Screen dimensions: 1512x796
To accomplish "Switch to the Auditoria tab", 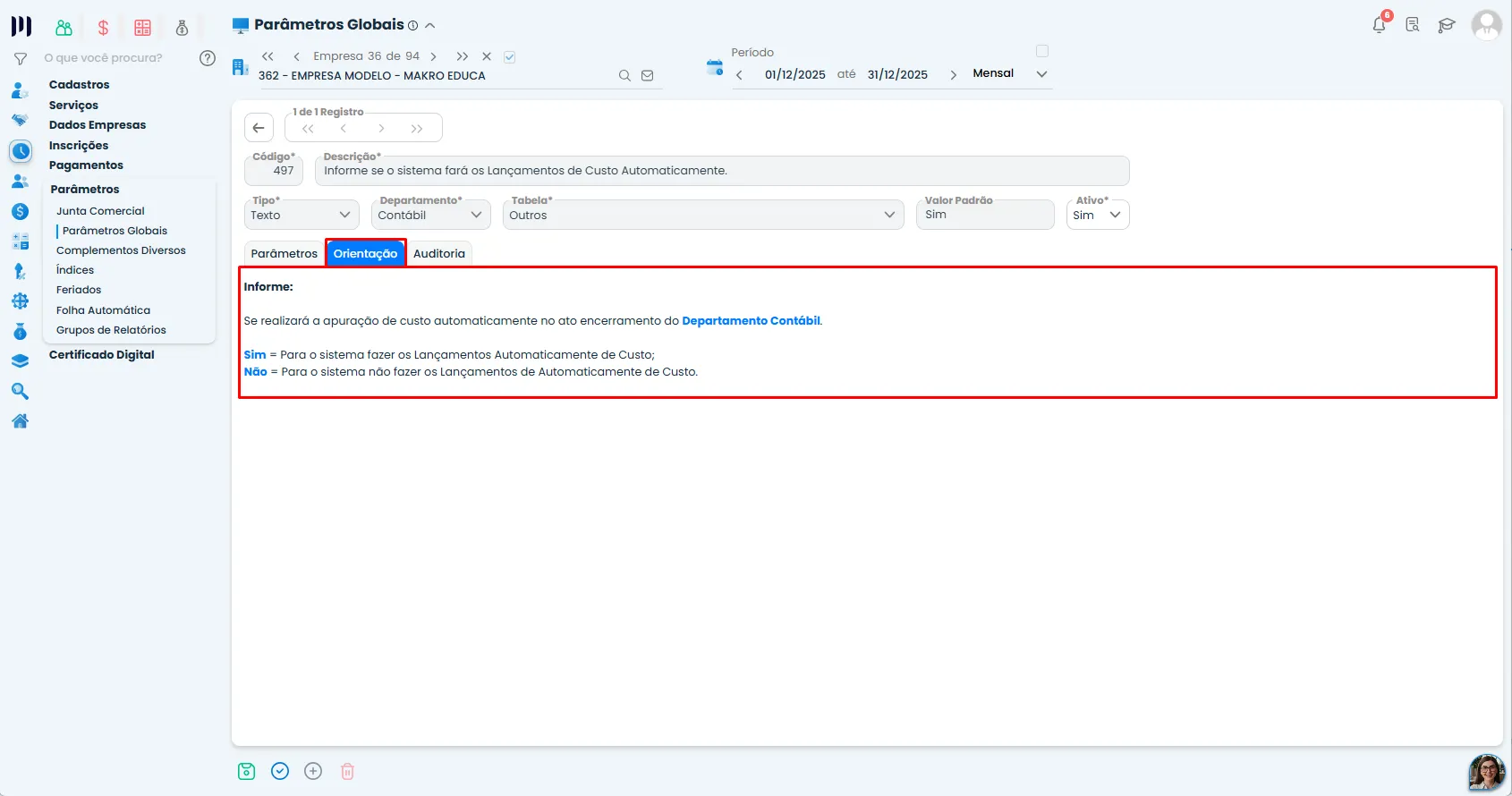I will point(439,254).
